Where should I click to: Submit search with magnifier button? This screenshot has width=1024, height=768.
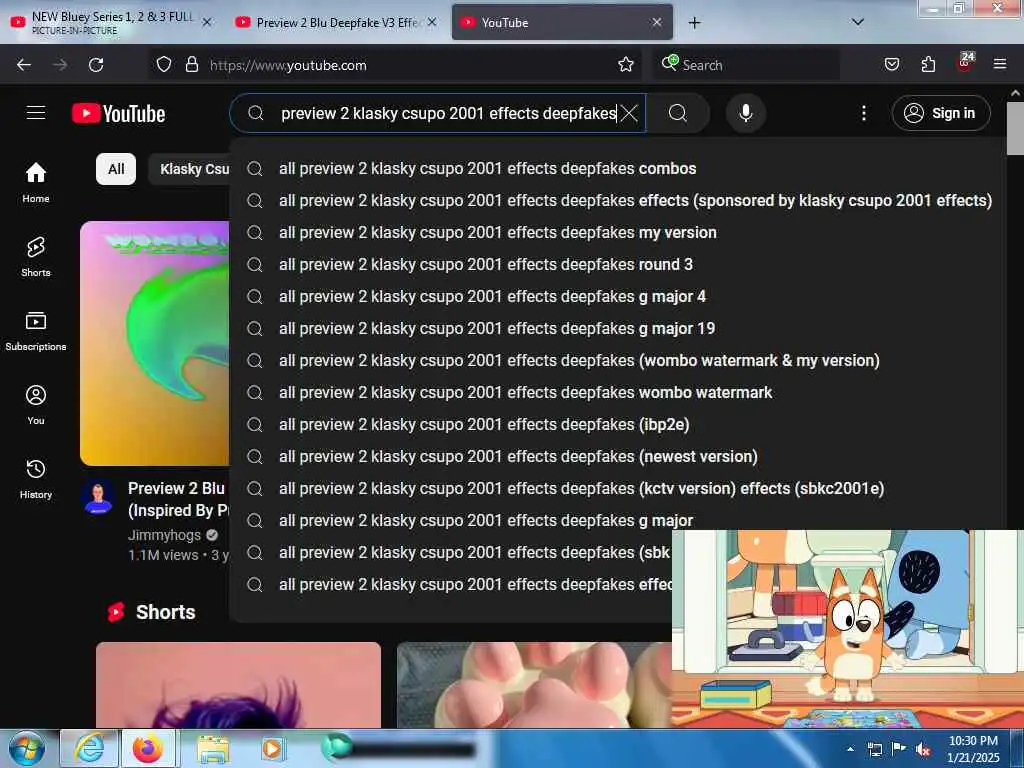(678, 113)
